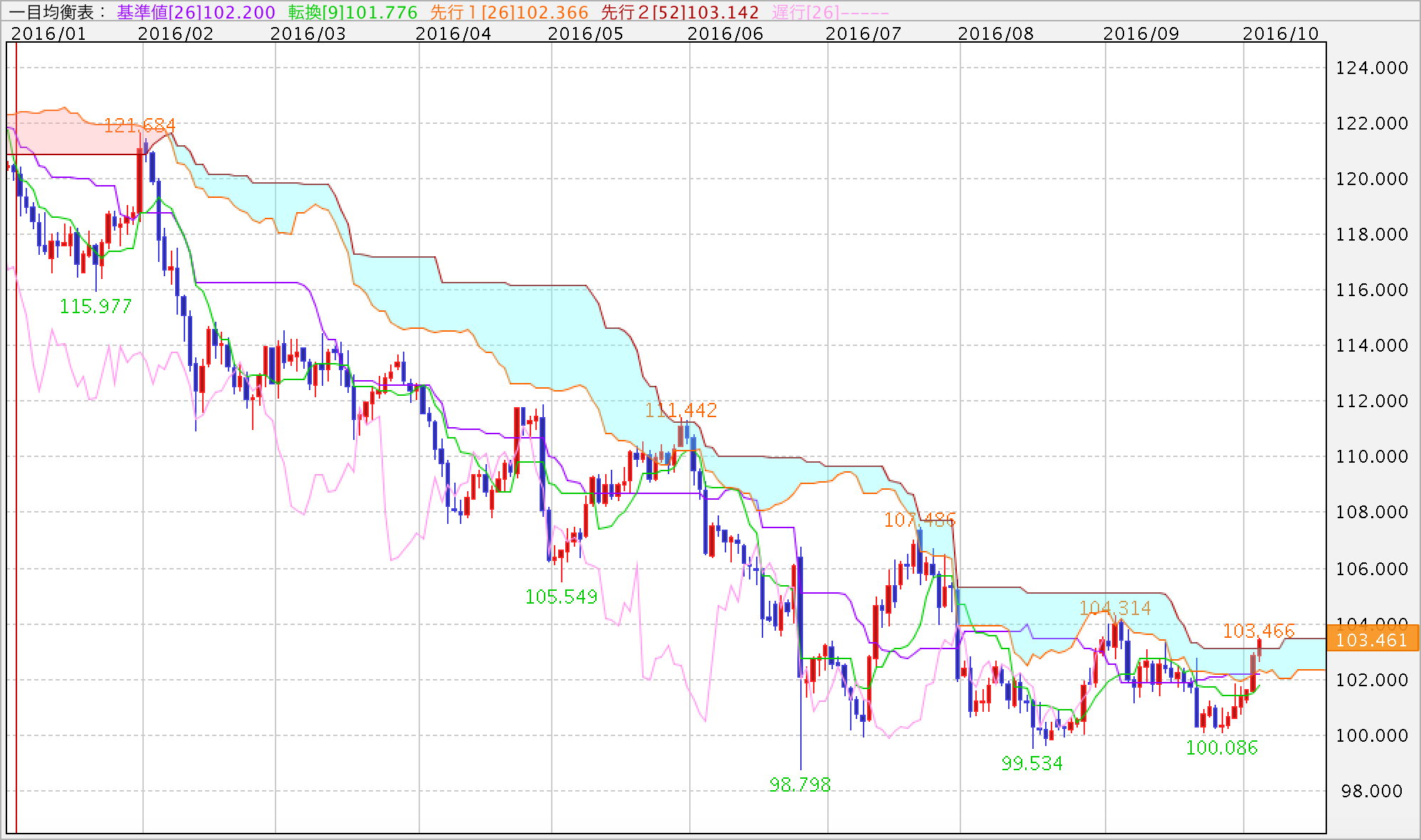The image size is (1421, 840).
Task: Click the 105.549 low price annotation
Action: coord(561,597)
